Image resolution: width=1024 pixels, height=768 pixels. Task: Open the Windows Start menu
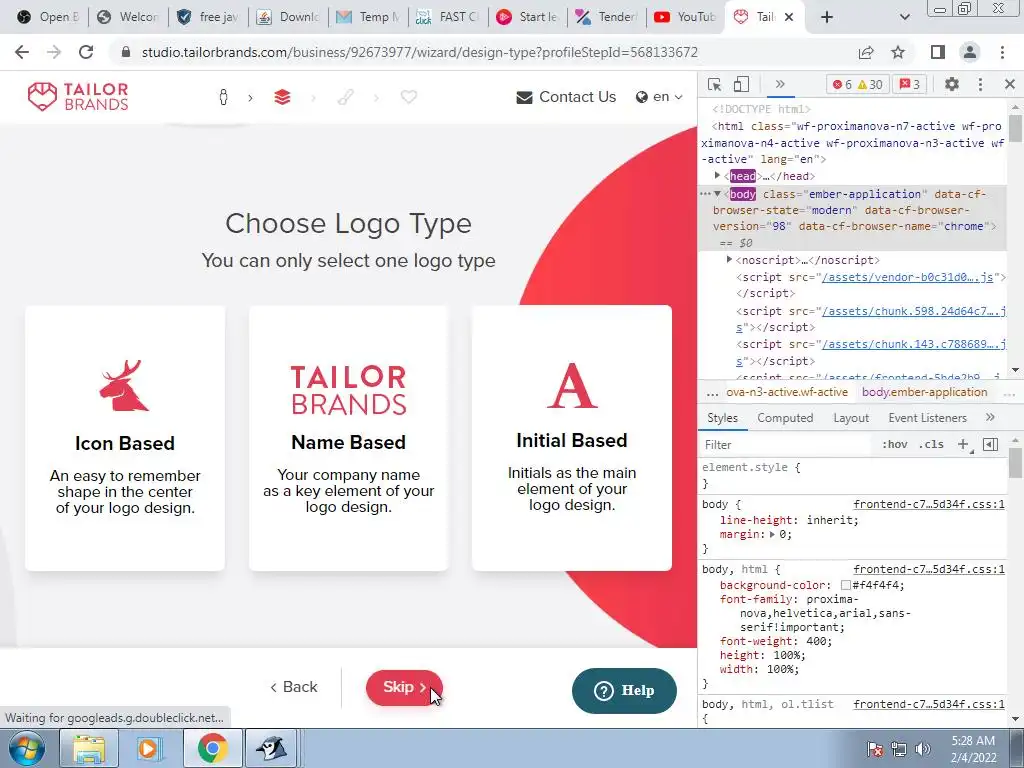[27, 748]
